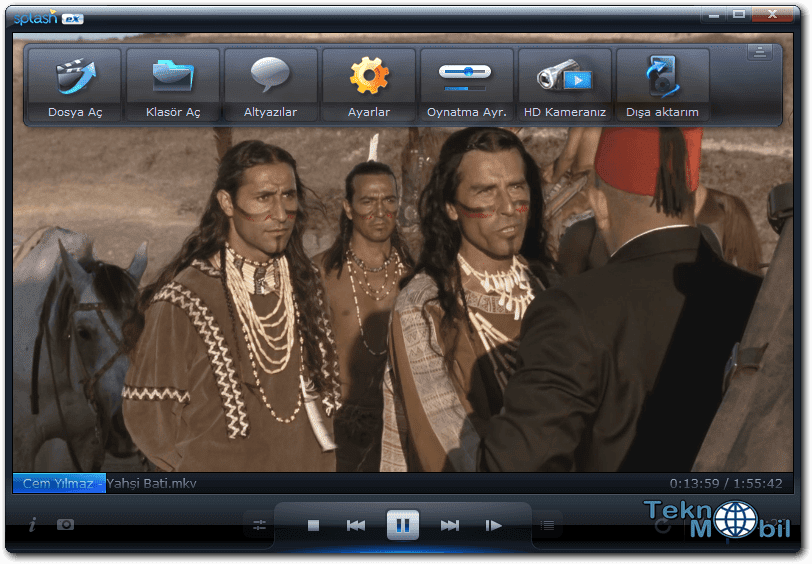Advance playback frame by frame

coord(494,526)
